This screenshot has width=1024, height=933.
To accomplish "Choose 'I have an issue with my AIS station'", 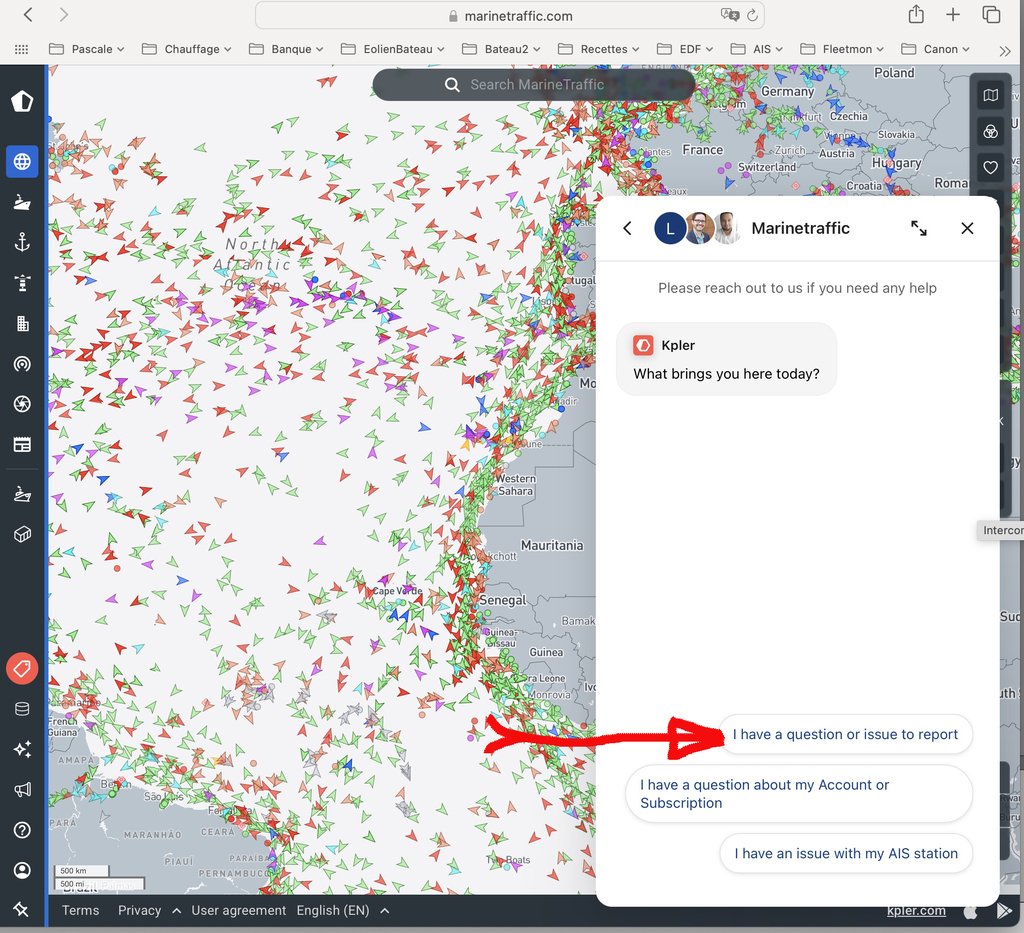I will (846, 853).
